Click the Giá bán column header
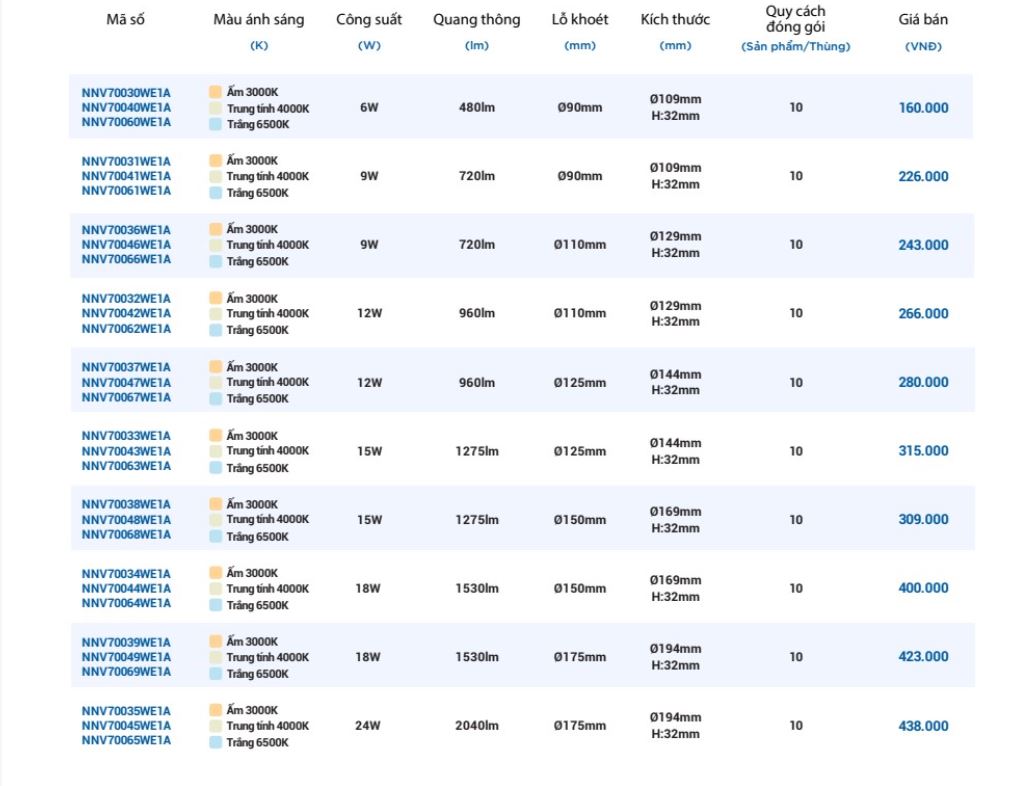Image resolution: width=1019 pixels, height=786 pixels. (x=923, y=20)
